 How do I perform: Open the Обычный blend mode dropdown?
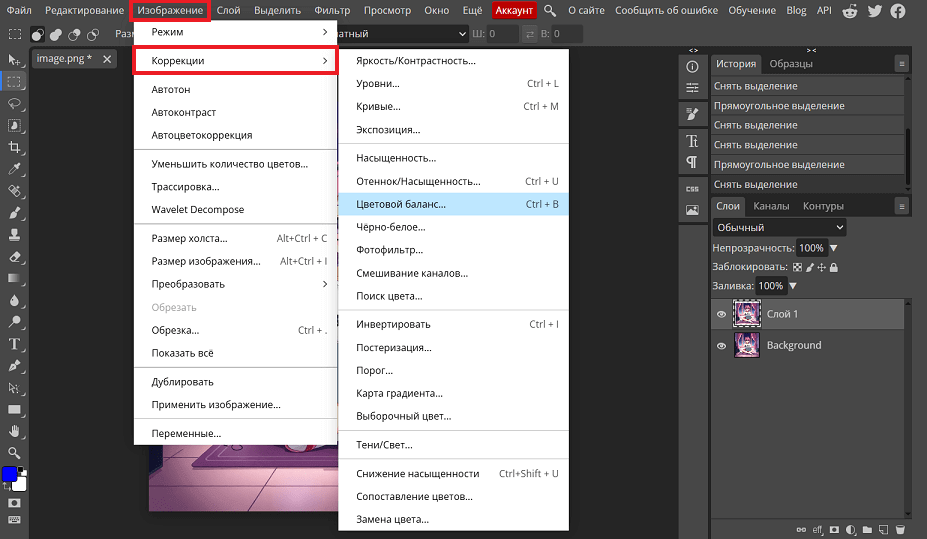point(779,227)
